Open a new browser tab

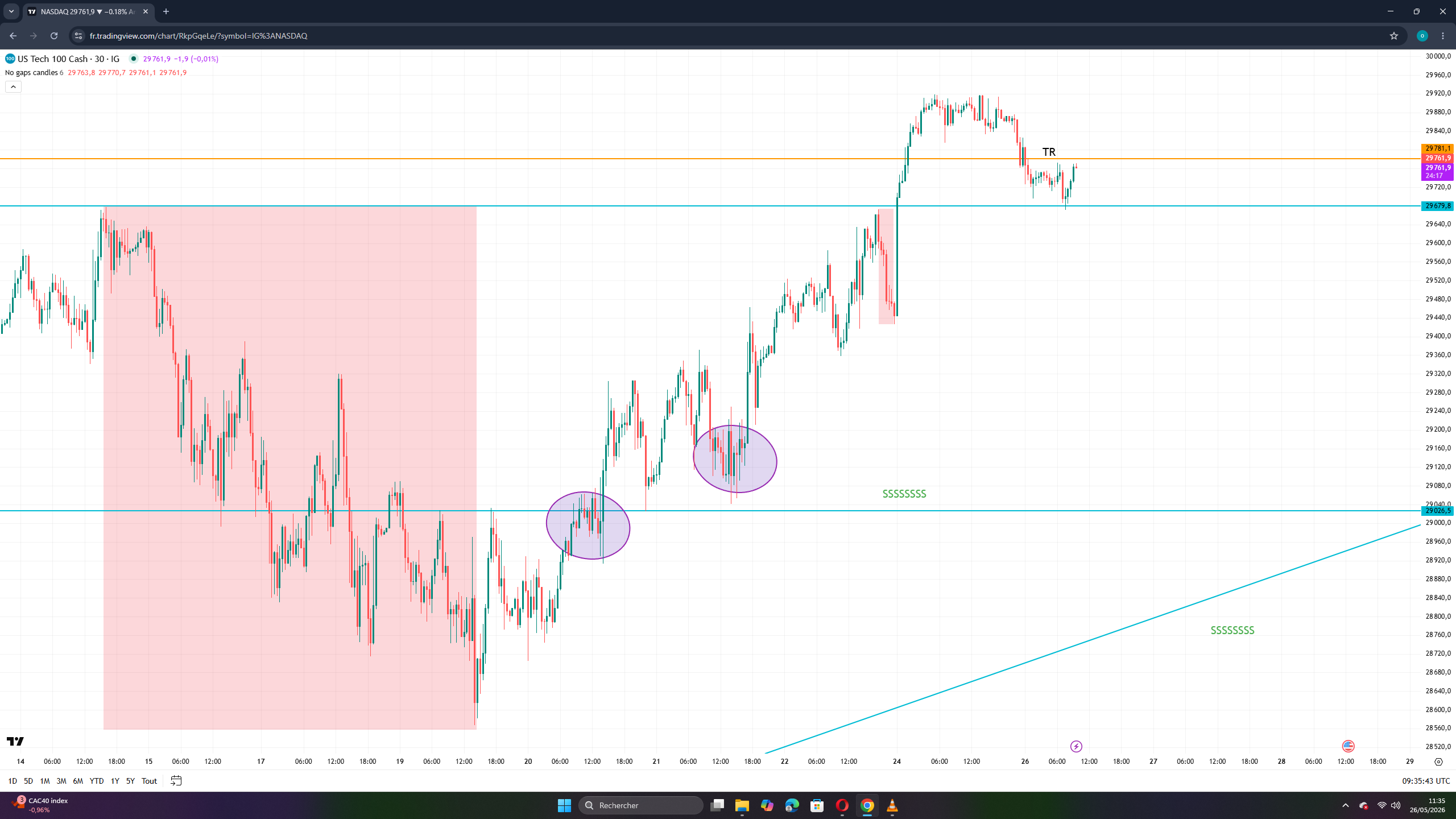click(166, 11)
